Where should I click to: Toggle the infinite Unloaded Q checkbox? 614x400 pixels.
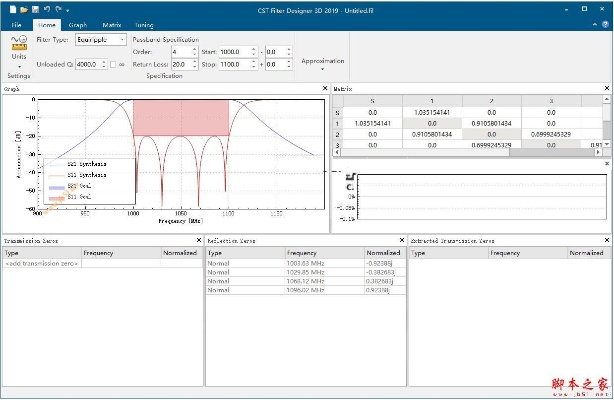[x=112, y=64]
